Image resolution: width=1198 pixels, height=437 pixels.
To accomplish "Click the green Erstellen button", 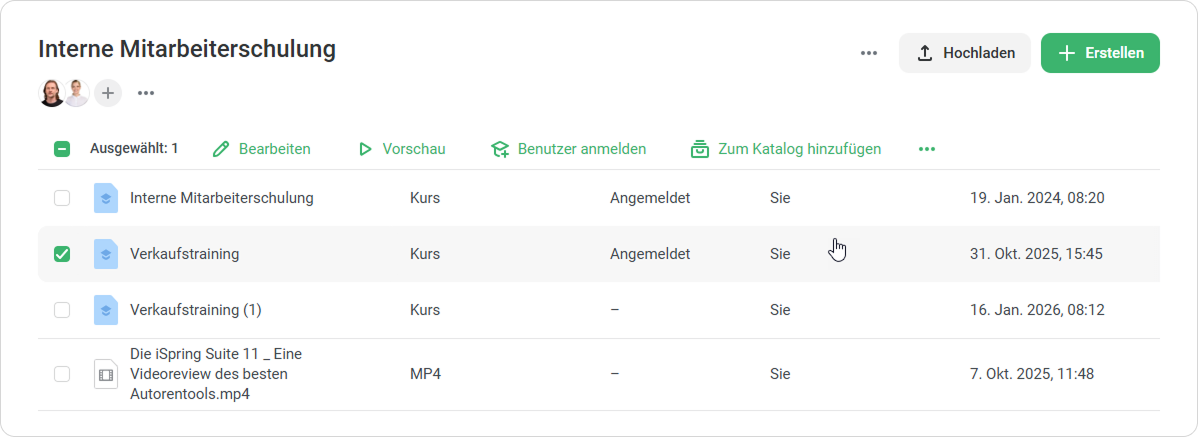I will [x=1100, y=53].
